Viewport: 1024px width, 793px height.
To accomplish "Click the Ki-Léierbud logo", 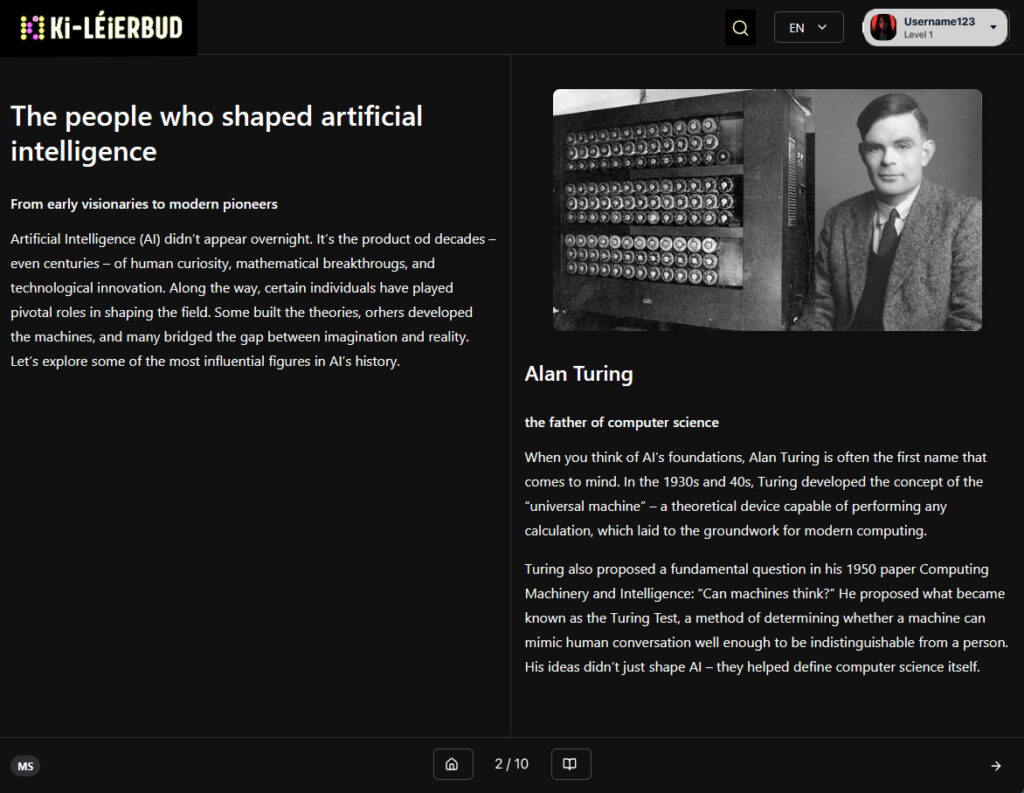I will point(100,28).
